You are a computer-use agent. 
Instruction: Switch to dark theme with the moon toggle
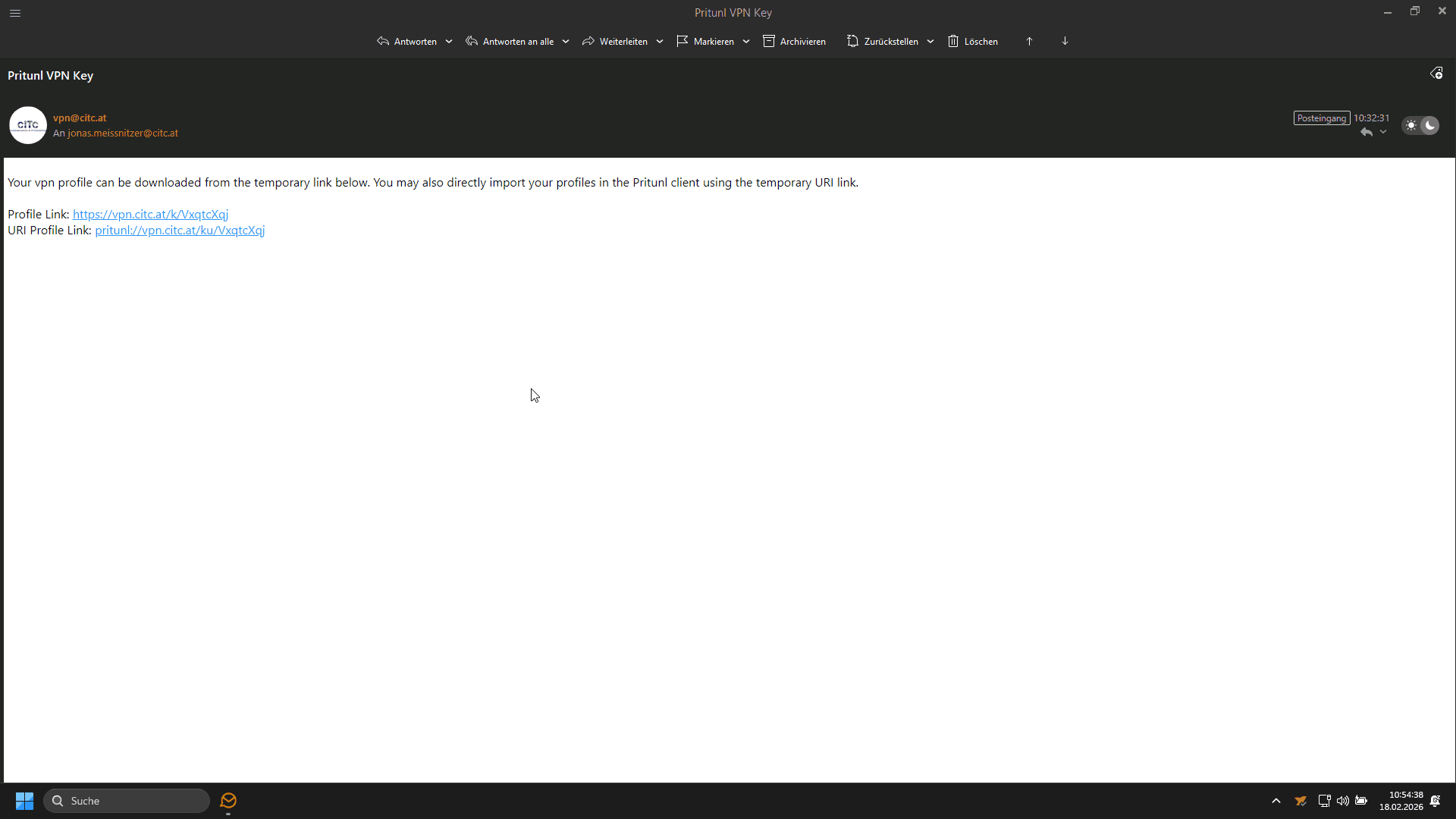[x=1429, y=125]
